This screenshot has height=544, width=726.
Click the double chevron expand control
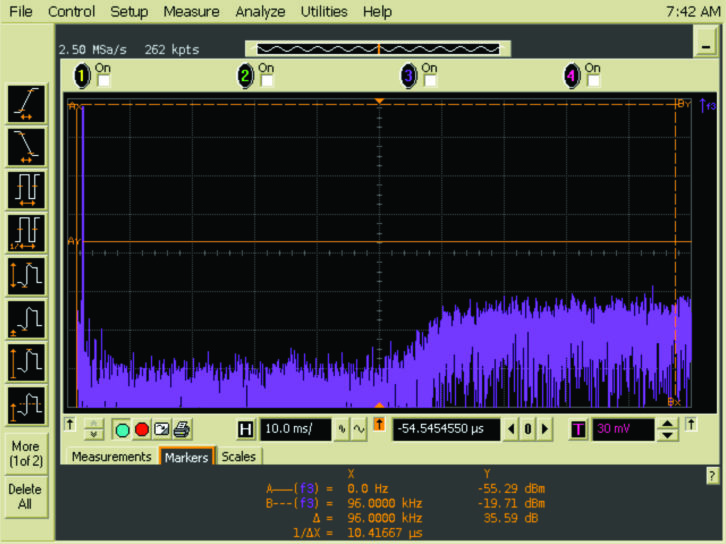pyautogui.click(x=94, y=429)
